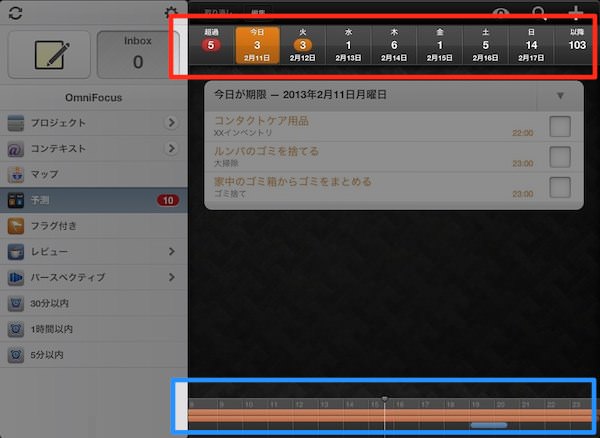Select the 日 2月17日 tab
The image size is (600, 438).
pyautogui.click(x=531, y=45)
